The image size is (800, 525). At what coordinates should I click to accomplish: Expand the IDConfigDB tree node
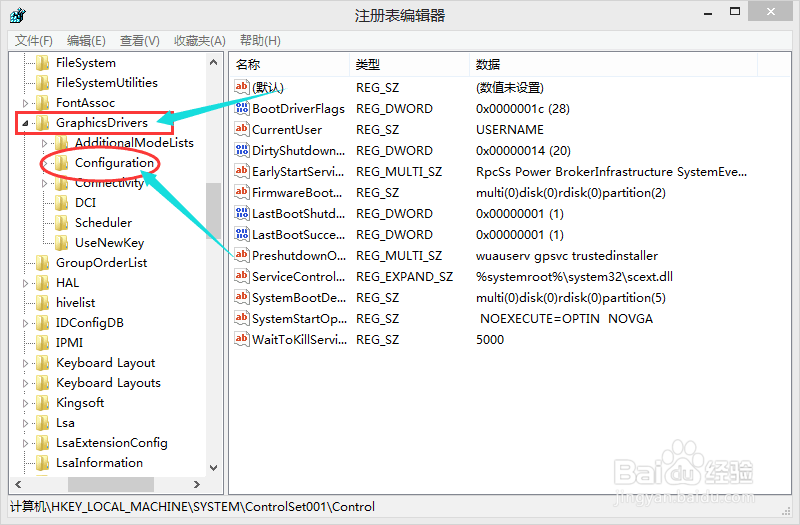click(26, 323)
